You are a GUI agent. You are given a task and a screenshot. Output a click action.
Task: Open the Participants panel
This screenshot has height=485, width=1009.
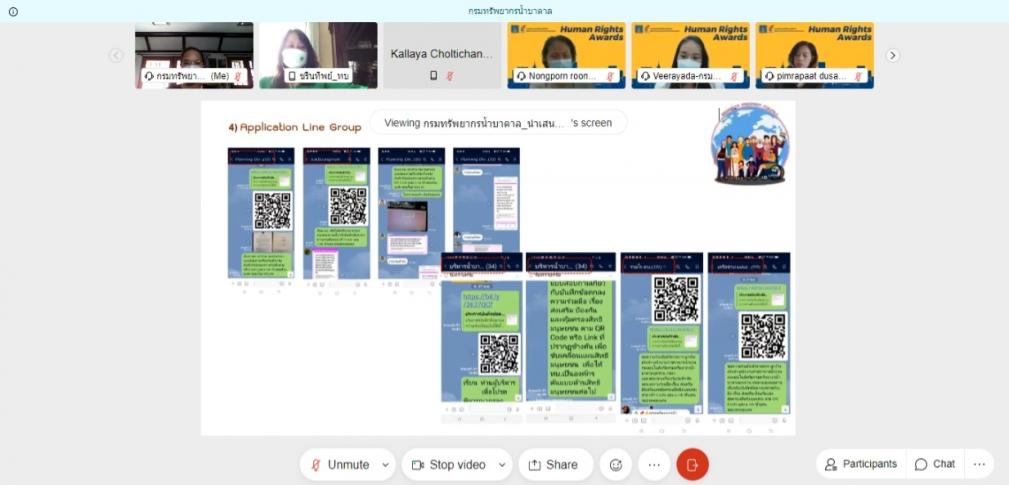(861, 464)
